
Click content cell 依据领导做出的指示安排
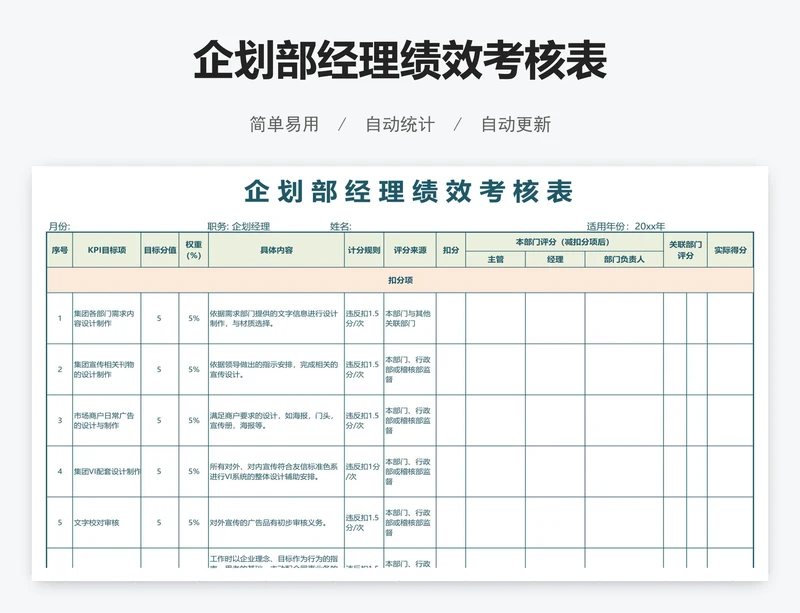(x=277, y=370)
